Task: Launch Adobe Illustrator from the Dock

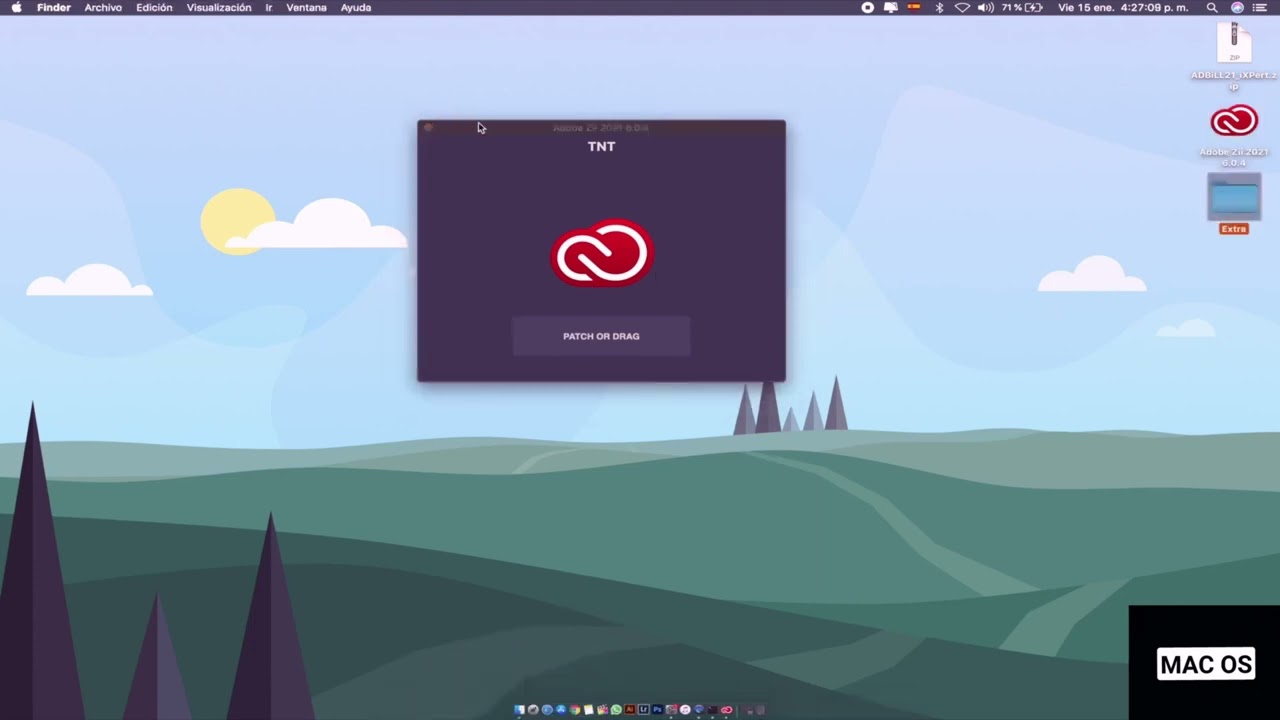Action: pos(630,710)
